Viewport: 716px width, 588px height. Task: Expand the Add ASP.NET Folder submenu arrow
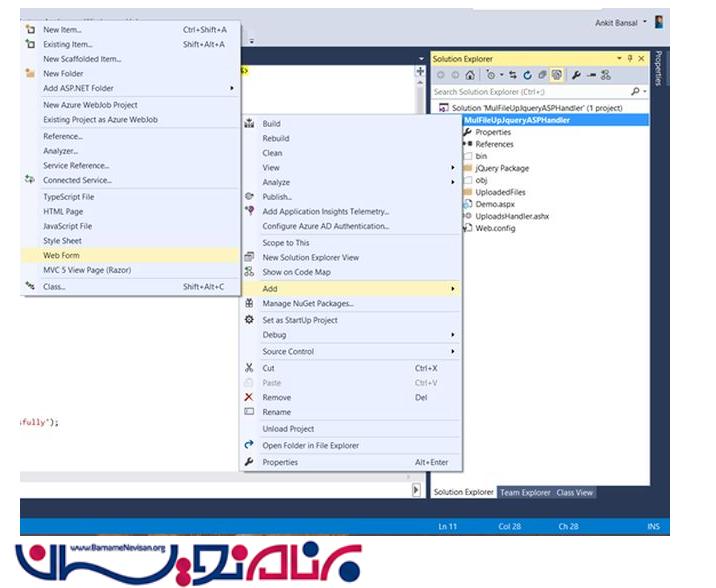[232, 88]
